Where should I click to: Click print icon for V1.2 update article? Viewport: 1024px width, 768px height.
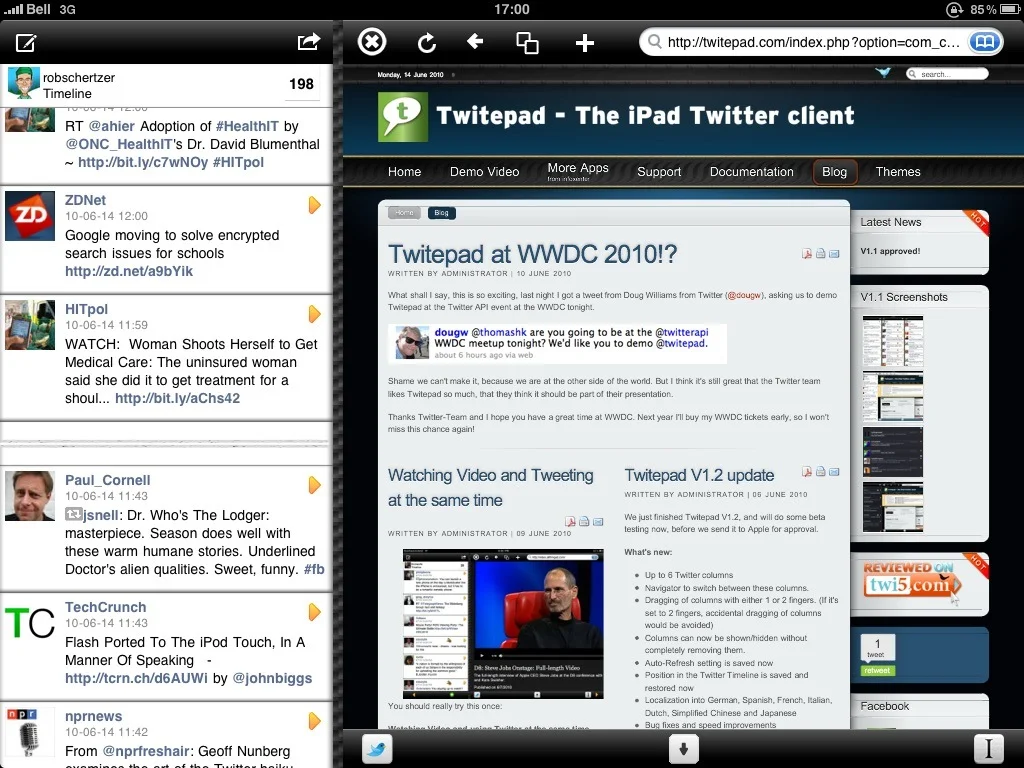tap(821, 472)
